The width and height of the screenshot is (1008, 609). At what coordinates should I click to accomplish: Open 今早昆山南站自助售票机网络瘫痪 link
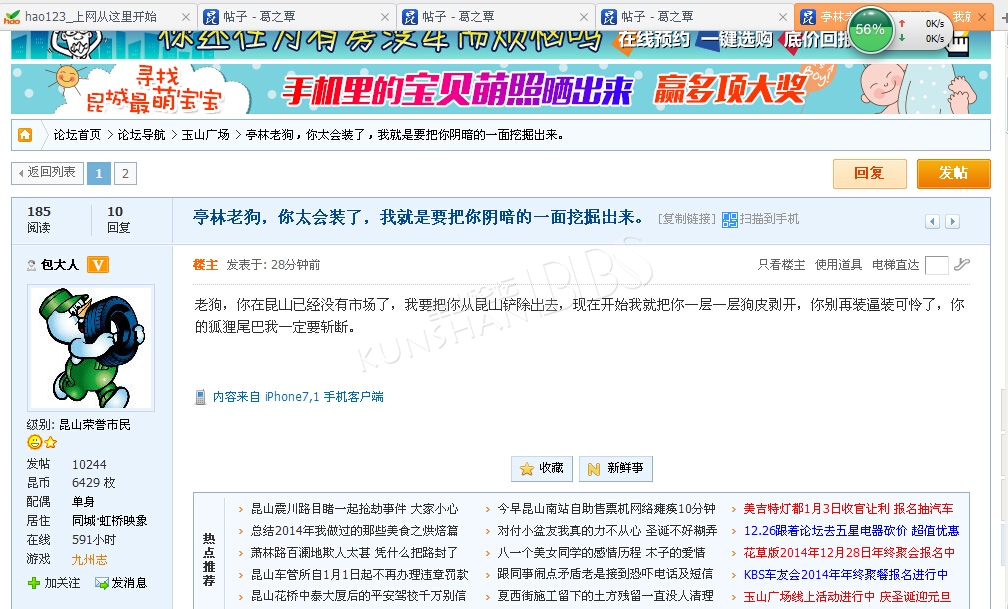point(606,509)
